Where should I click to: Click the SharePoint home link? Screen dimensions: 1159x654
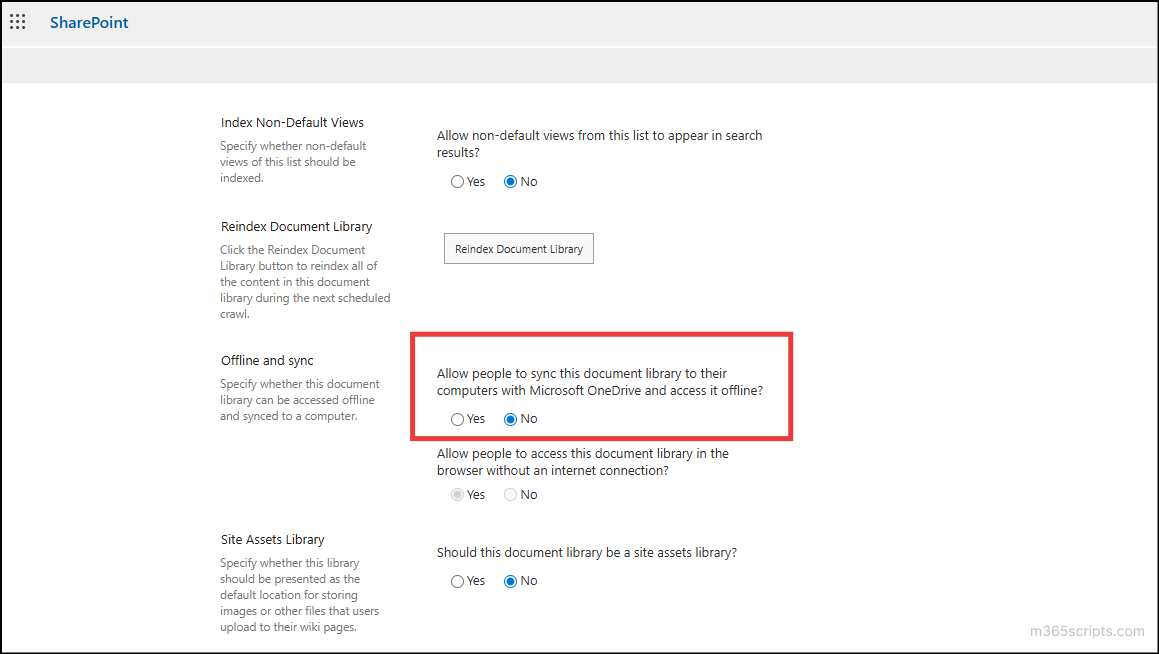tap(88, 21)
